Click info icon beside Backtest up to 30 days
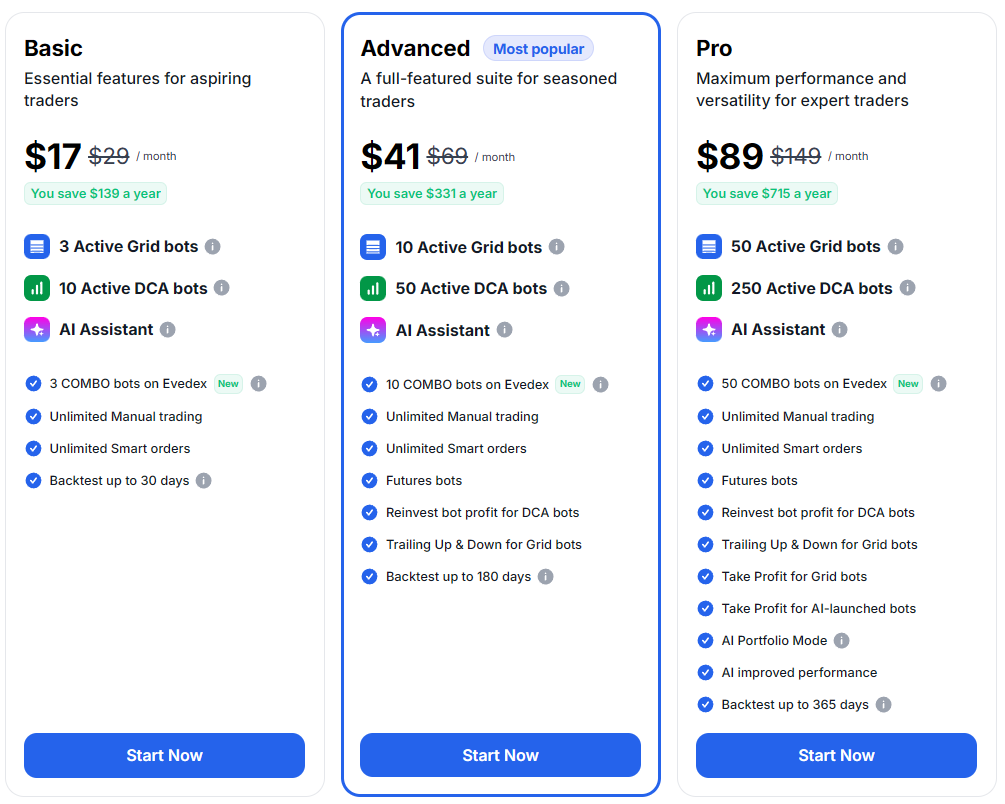This screenshot has width=1005, height=804. (204, 481)
